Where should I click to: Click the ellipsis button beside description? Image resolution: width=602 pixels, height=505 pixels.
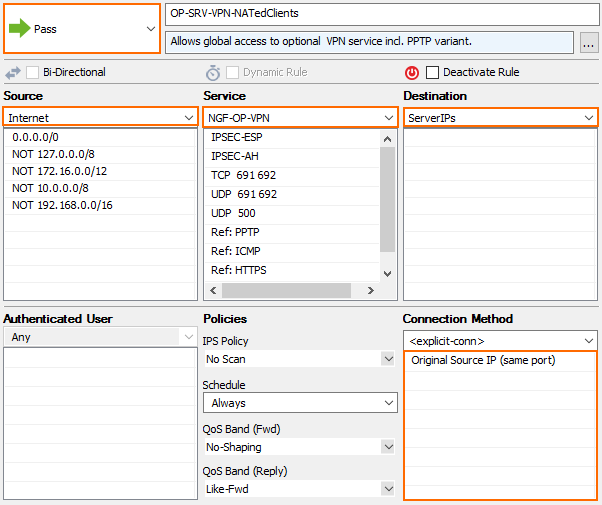point(589,43)
